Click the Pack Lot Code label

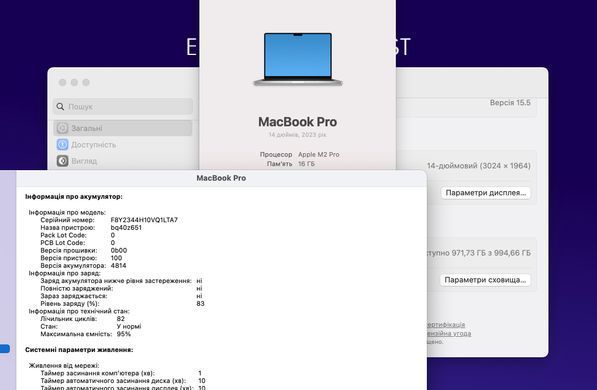(63, 235)
